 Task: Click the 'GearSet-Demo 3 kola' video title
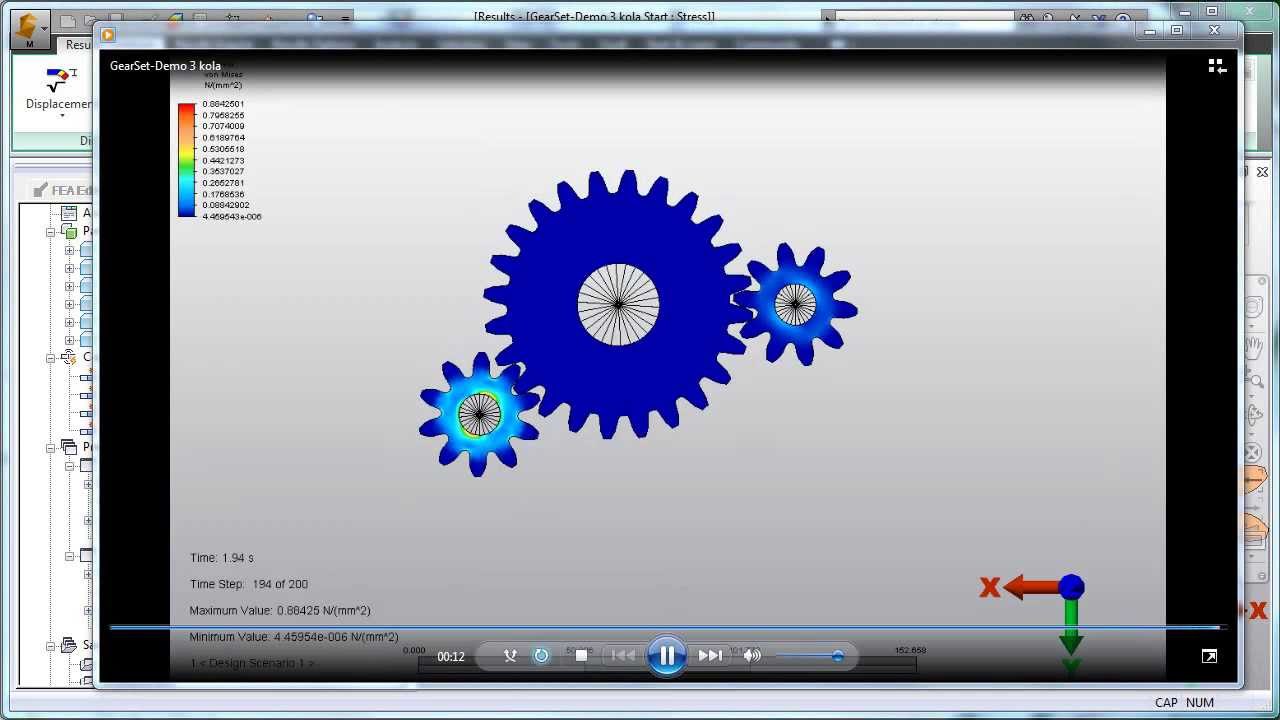165,66
